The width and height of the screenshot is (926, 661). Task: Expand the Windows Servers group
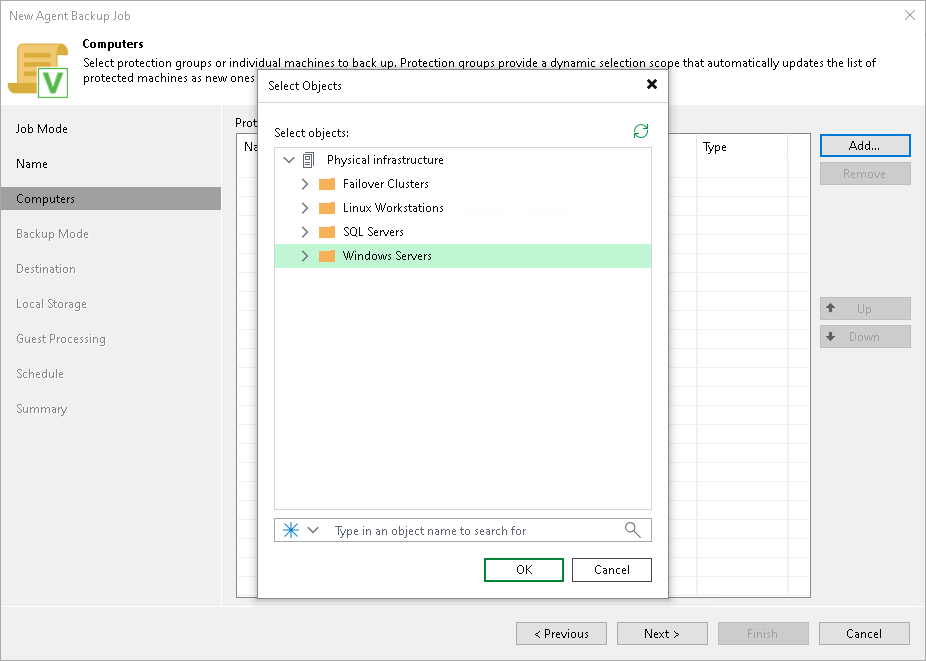click(305, 256)
